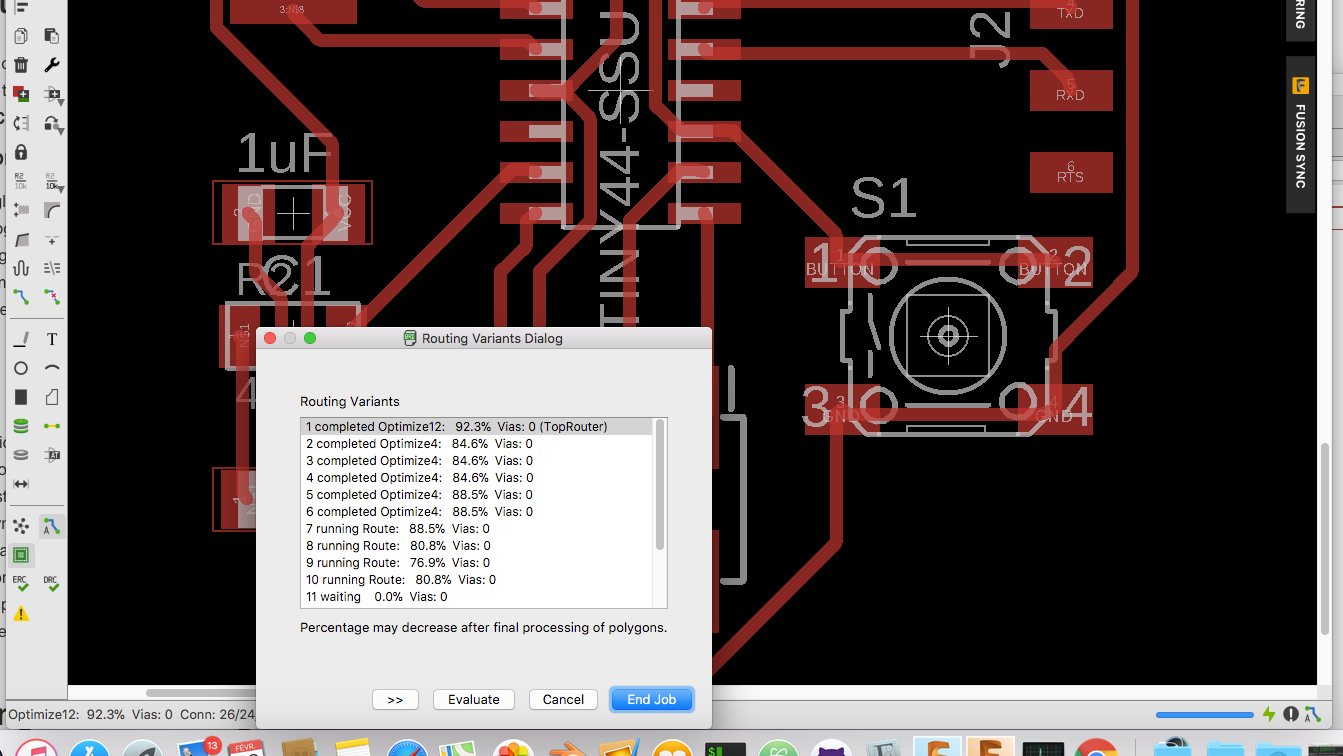Open Notes from the dock
The height and width of the screenshot is (756, 1343).
352,749
